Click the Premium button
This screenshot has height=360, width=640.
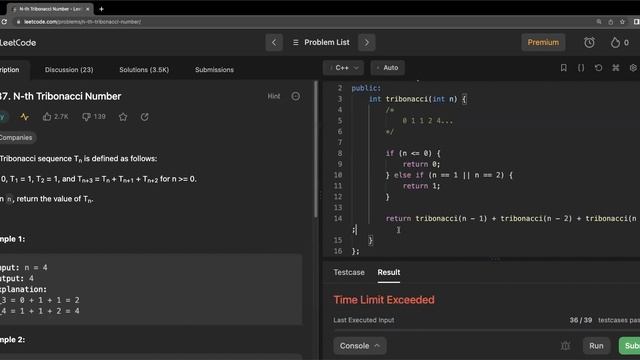pyautogui.click(x=543, y=42)
